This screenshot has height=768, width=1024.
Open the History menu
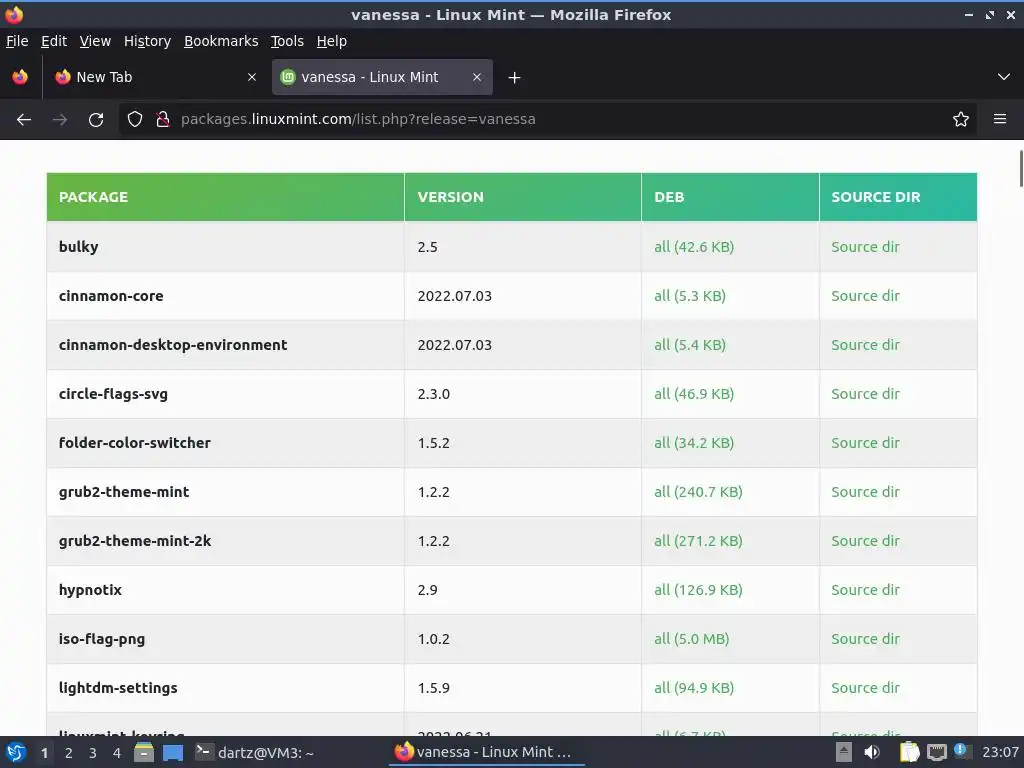coord(148,41)
